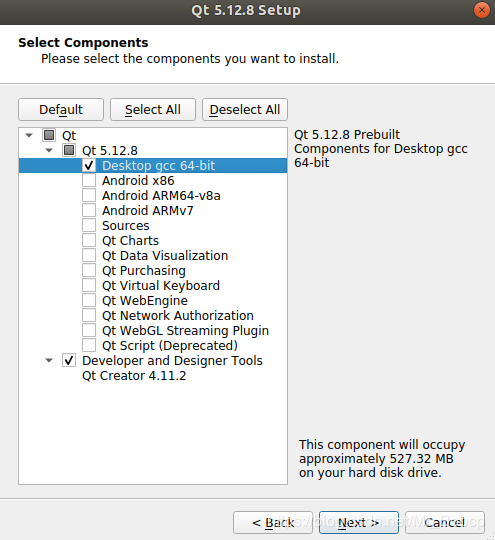Click the 'Qt 5.12.8 Setup' title bar
Screen dimensions: 495x540
pyautogui.click(x=246, y=10)
